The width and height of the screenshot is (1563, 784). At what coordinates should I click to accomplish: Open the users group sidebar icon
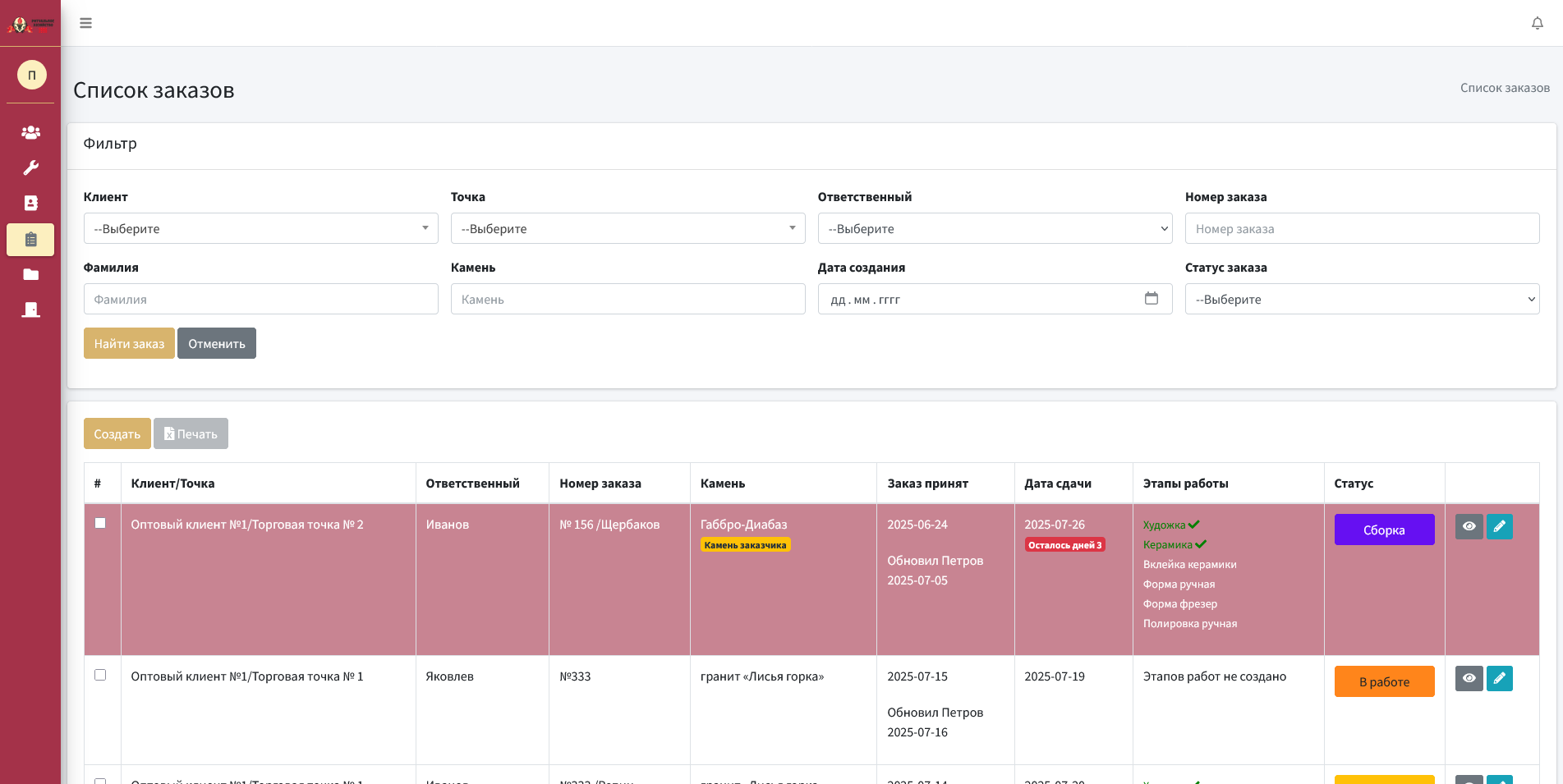point(30,132)
